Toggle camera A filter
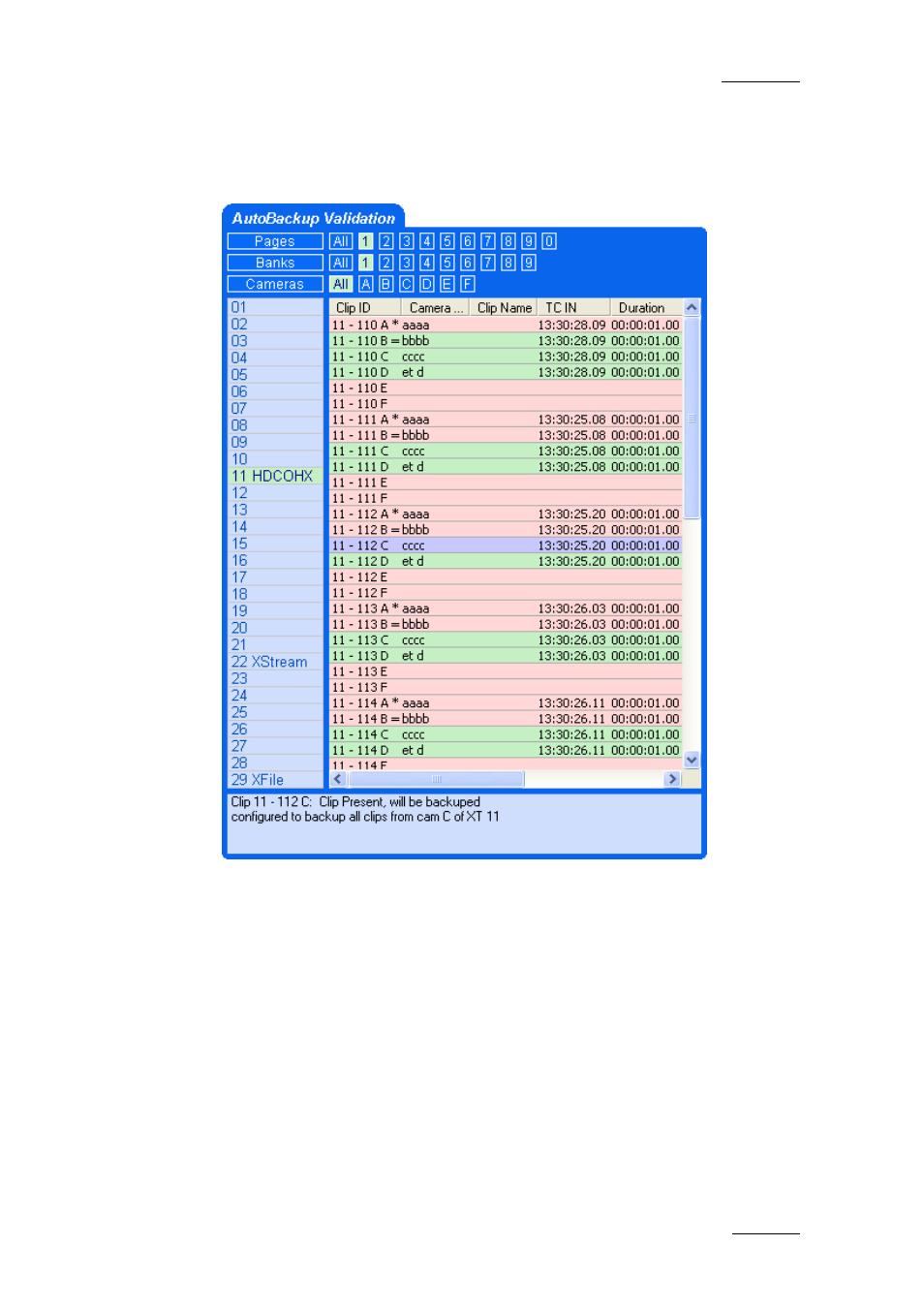Screen dimensions: 924x1308 click(x=365, y=284)
